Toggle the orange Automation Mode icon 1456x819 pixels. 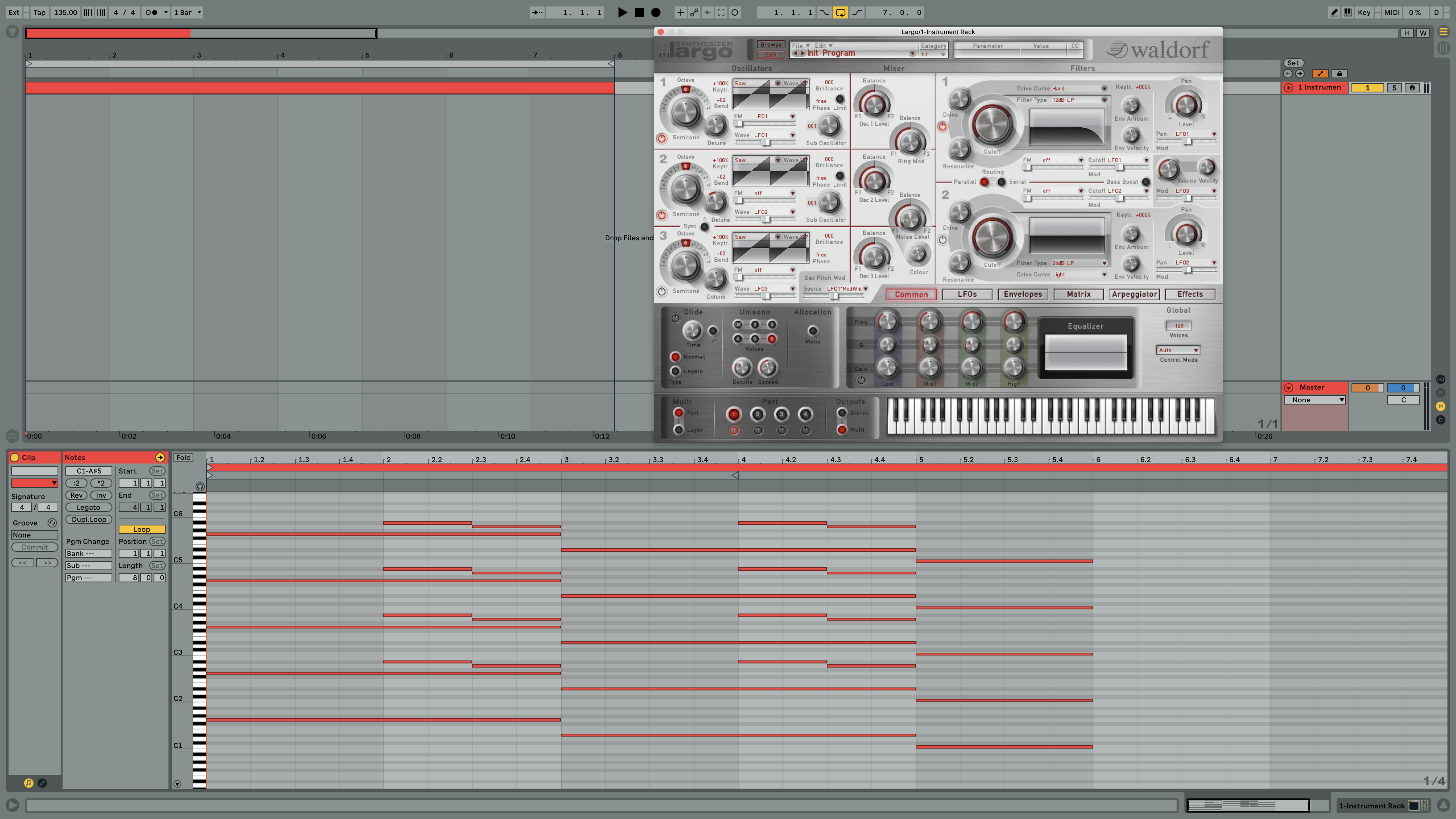[x=1320, y=73]
